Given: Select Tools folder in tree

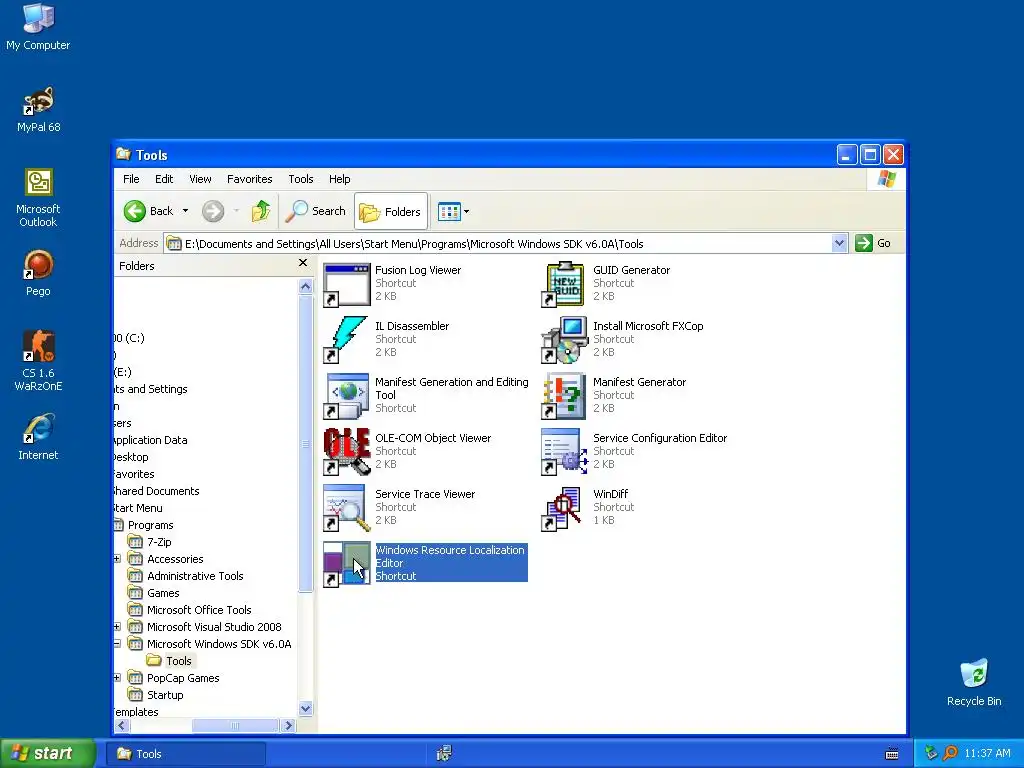Looking at the screenshot, I should pos(170,661).
